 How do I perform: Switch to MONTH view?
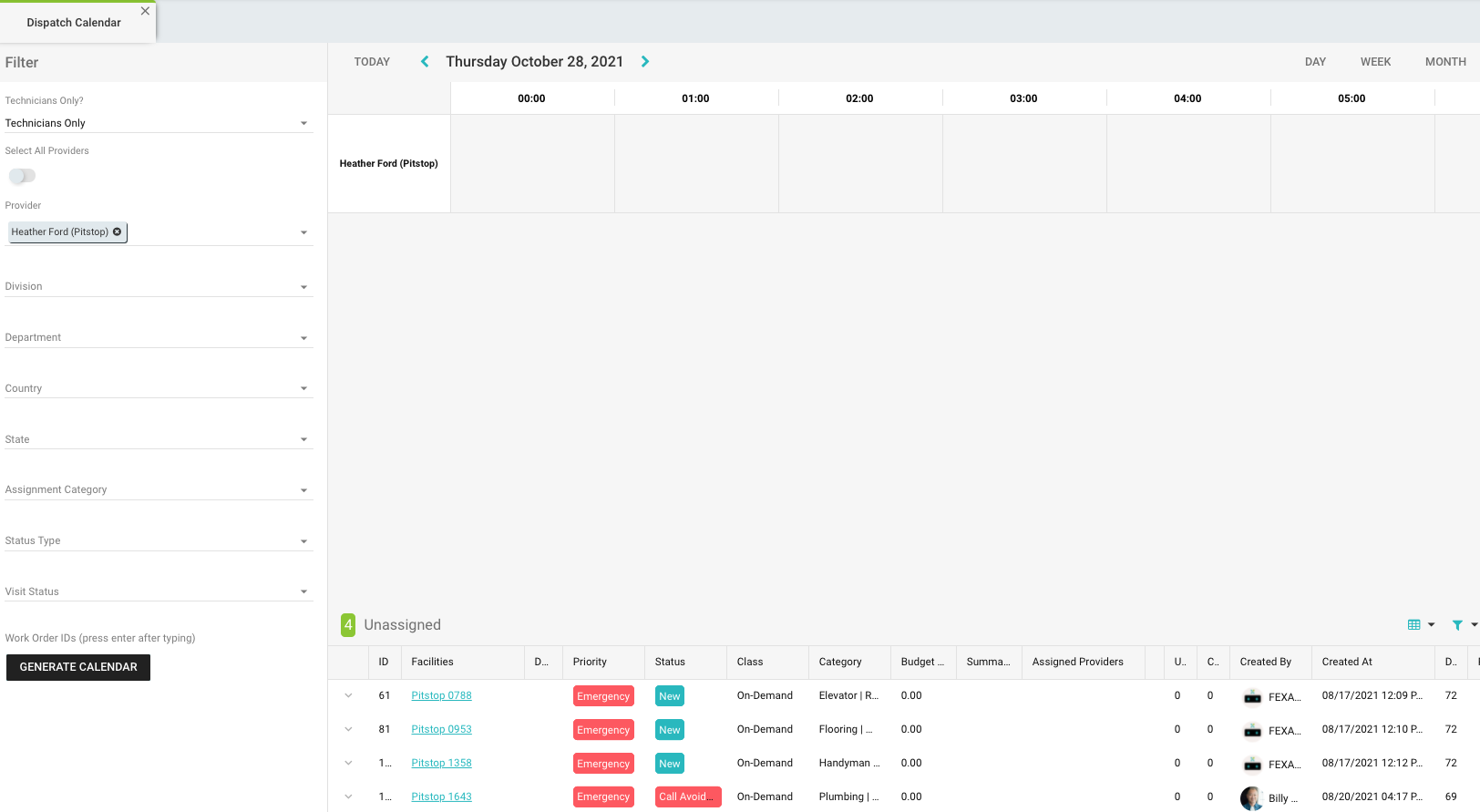coord(1445,62)
